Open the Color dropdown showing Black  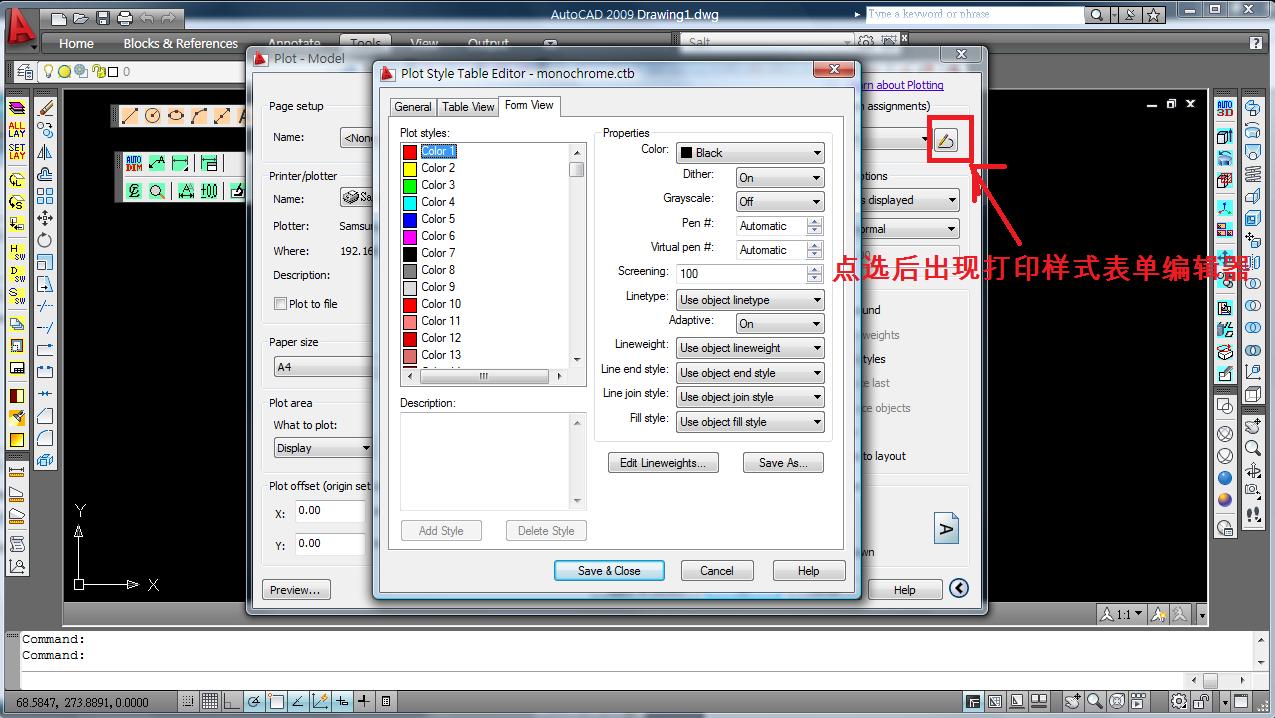[750, 153]
